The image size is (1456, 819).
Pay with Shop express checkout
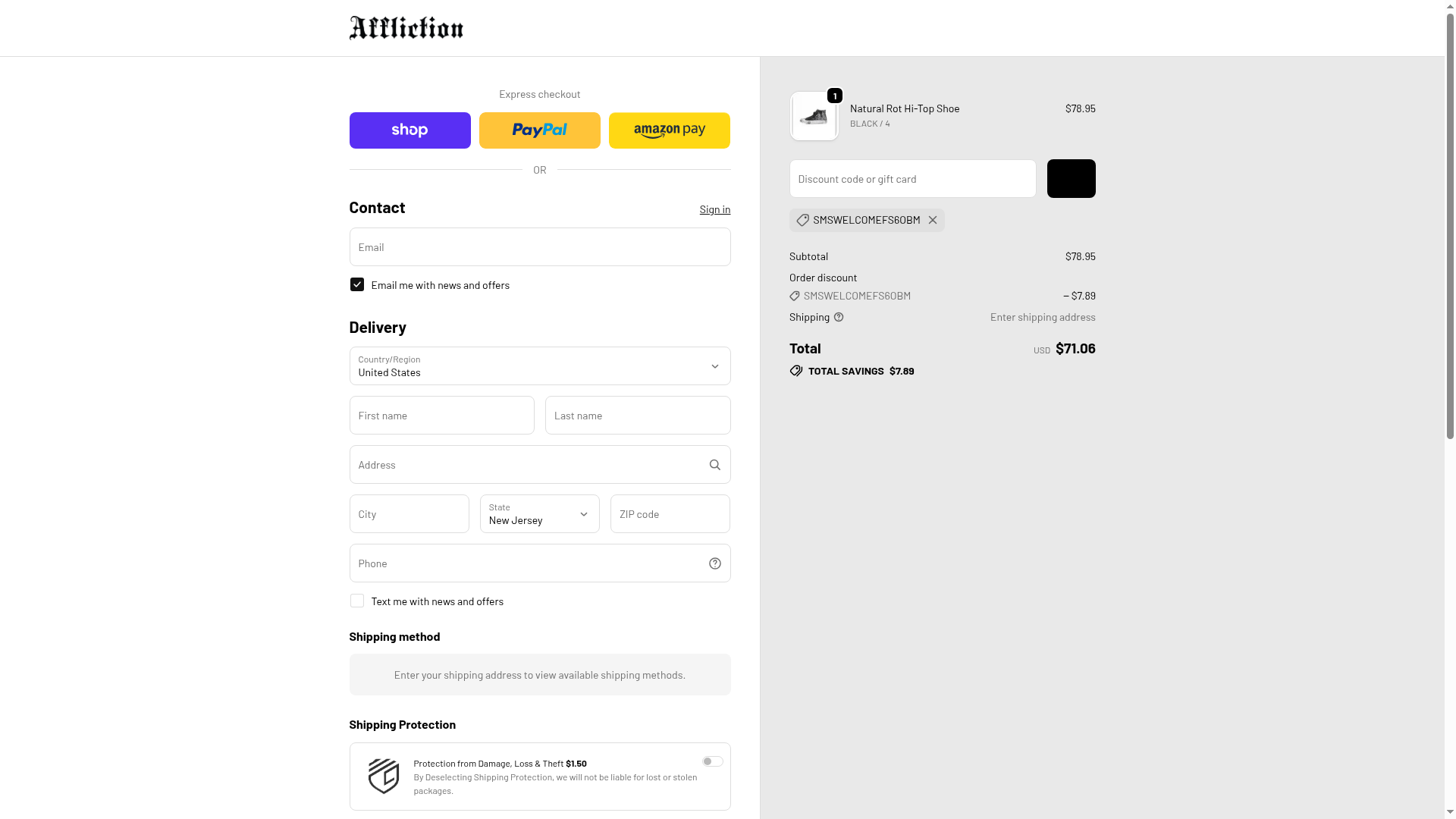click(x=409, y=130)
